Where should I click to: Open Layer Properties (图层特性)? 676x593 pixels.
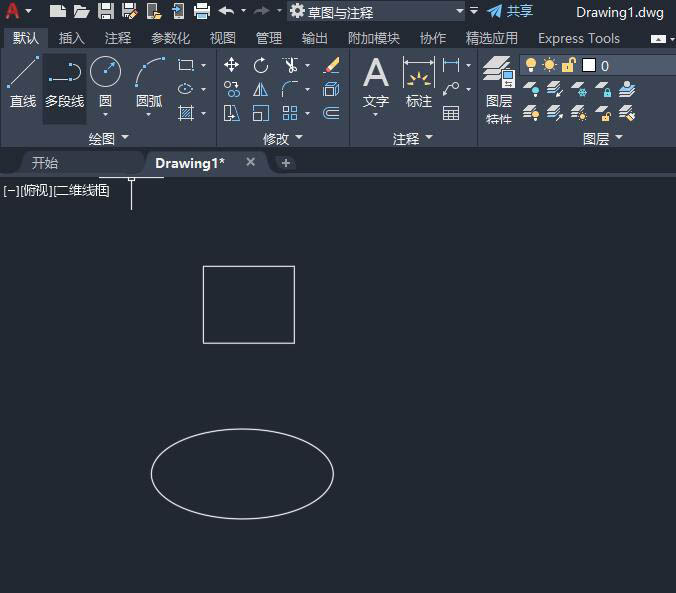(499, 90)
